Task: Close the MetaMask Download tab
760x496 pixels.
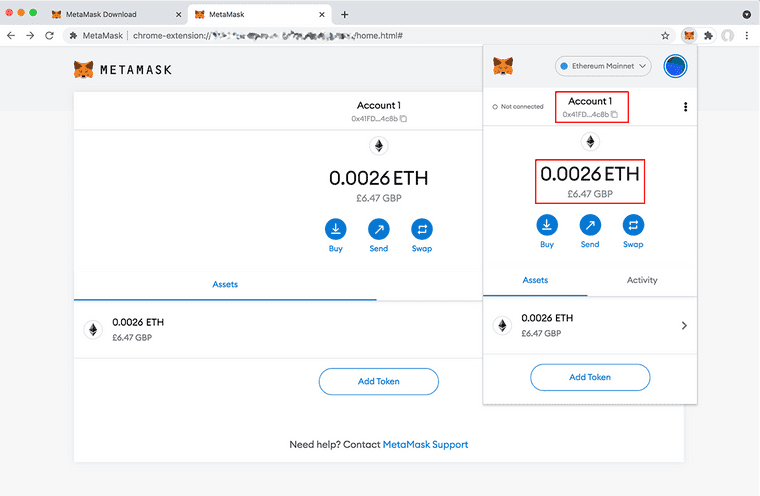Action: [178, 15]
